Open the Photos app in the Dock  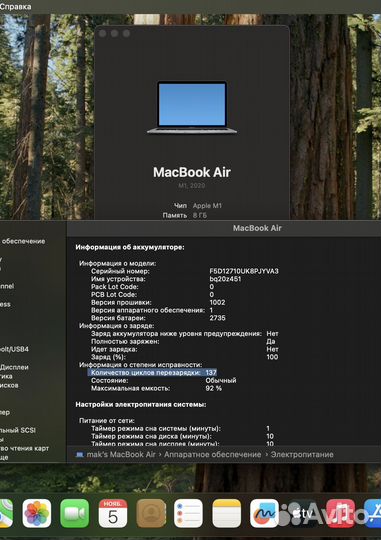pos(37,513)
